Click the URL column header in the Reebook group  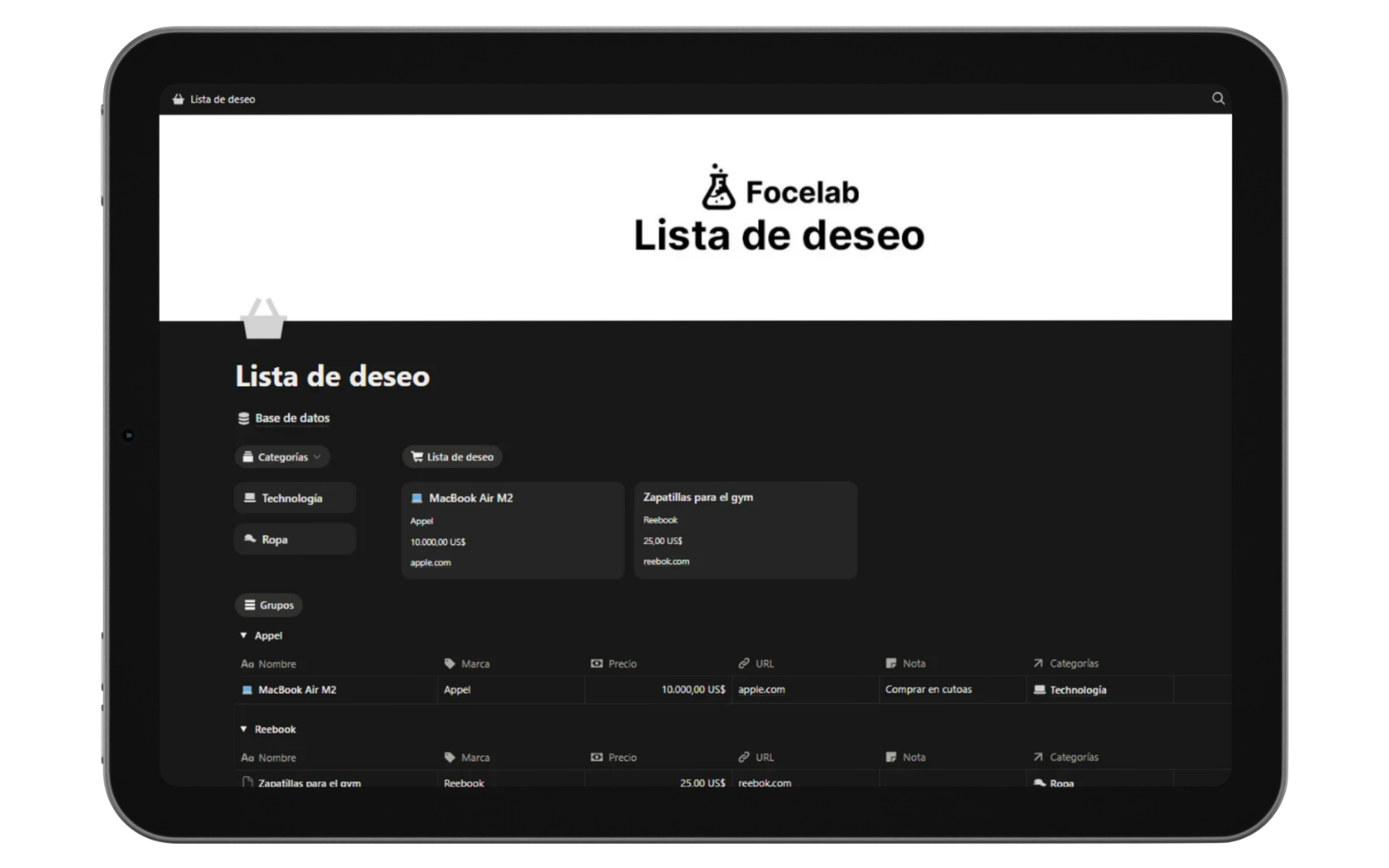pos(756,758)
